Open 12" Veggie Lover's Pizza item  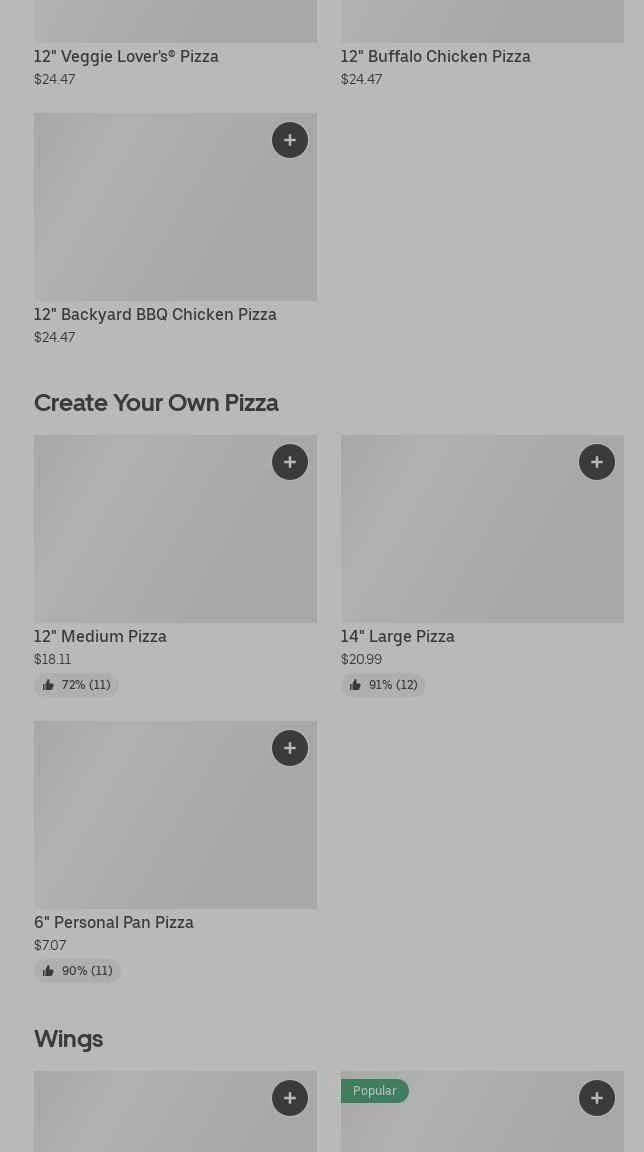click(x=126, y=57)
